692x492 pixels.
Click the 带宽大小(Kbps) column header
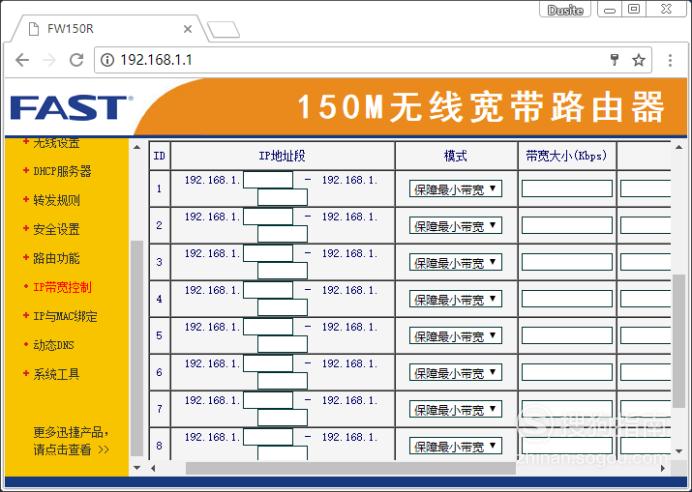coord(567,156)
